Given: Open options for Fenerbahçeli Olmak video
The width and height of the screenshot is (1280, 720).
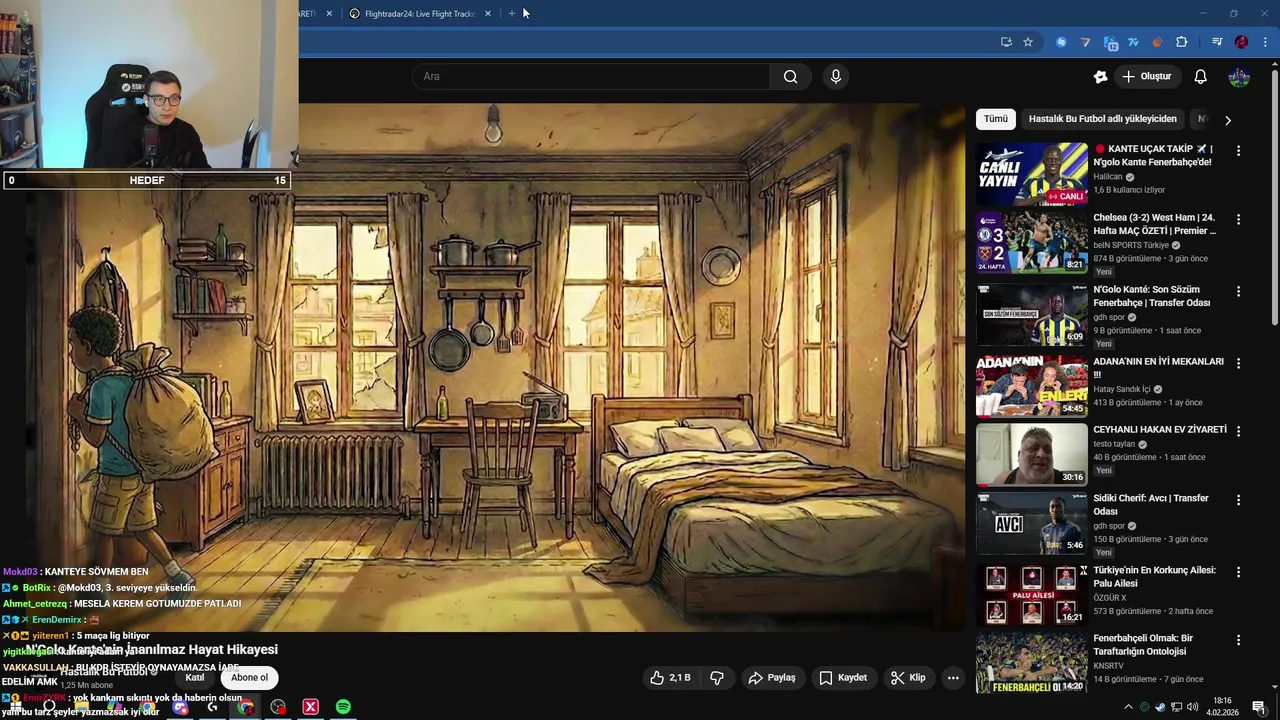Looking at the screenshot, I should [1238, 640].
